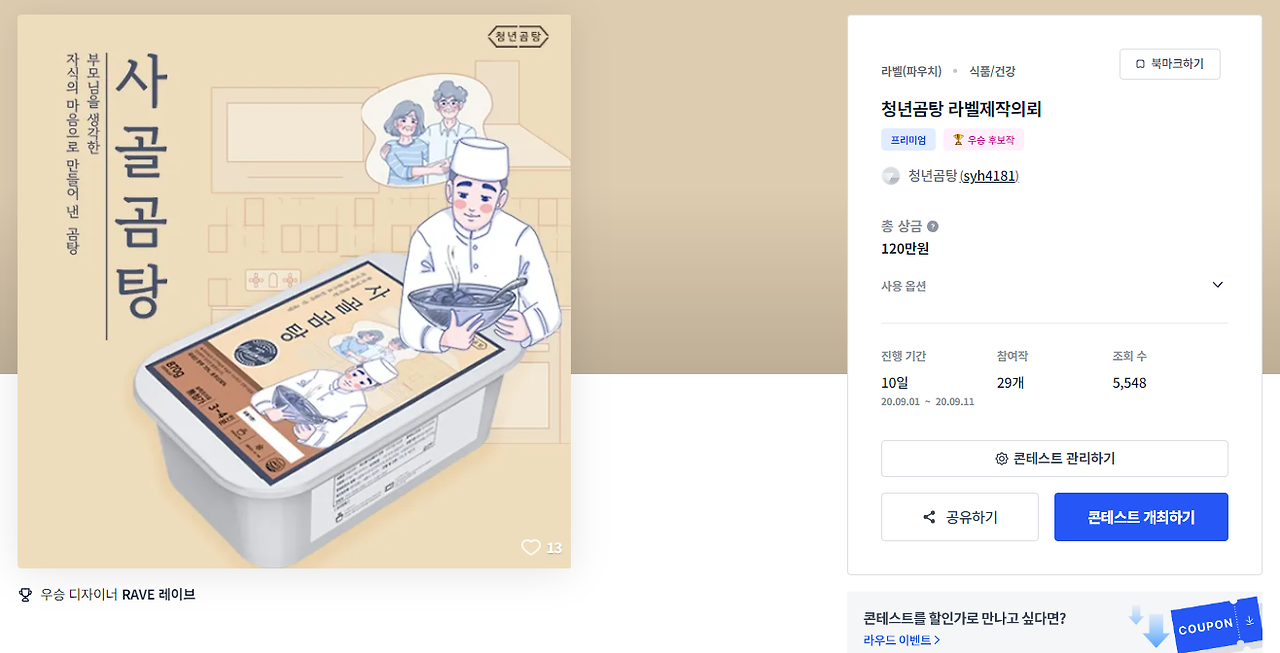The image size is (1280, 653).
Task: Click the trophy icon beside 우승 디자이너
Action: (26, 594)
